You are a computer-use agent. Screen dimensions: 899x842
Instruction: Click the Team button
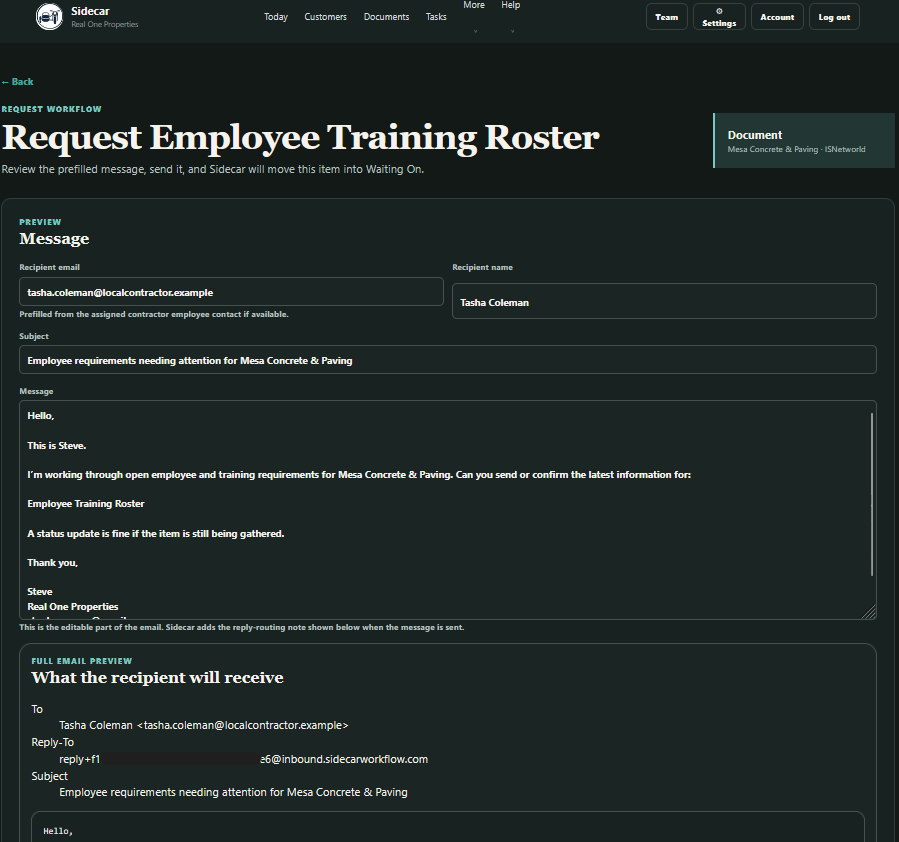click(x=666, y=17)
